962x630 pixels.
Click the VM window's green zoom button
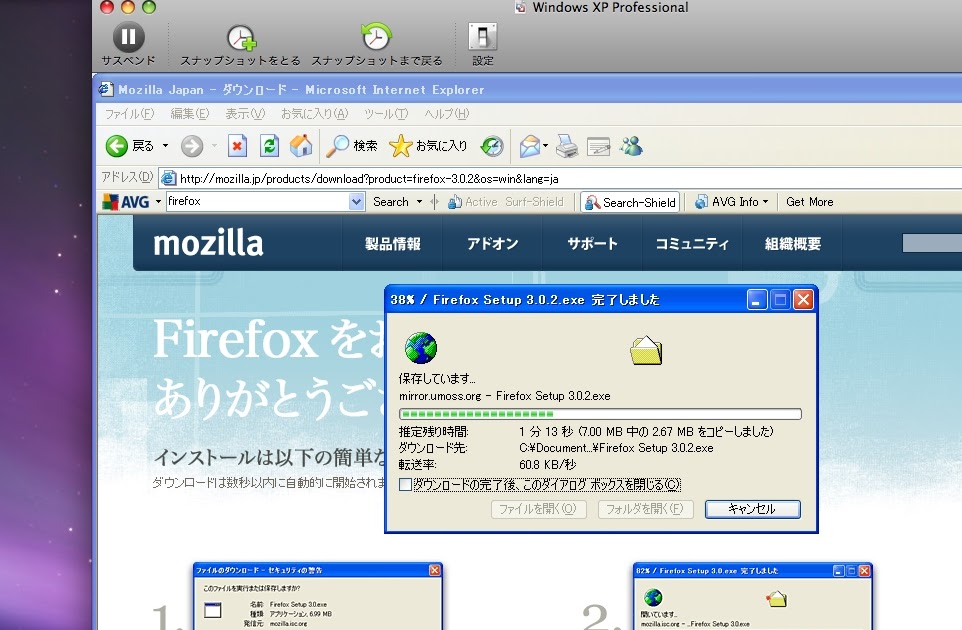[x=149, y=7]
